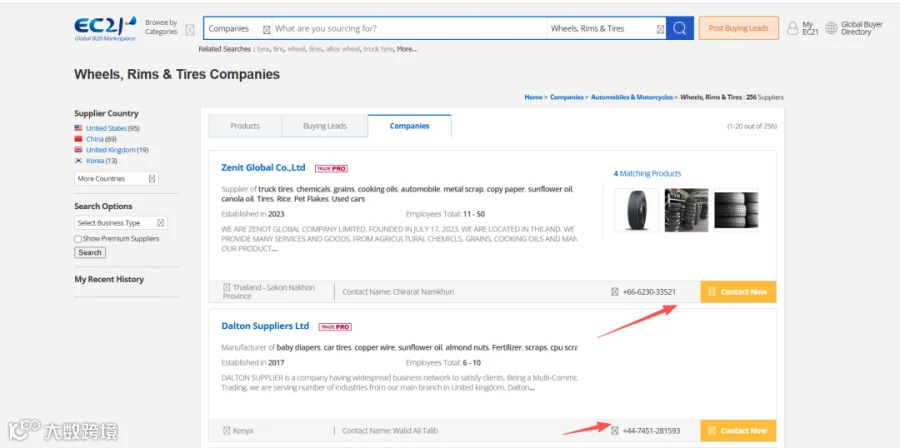The image size is (900, 448).
Task: Go to Automobiles & Motorcycles breadcrumb
Action: click(x=632, y=98)
